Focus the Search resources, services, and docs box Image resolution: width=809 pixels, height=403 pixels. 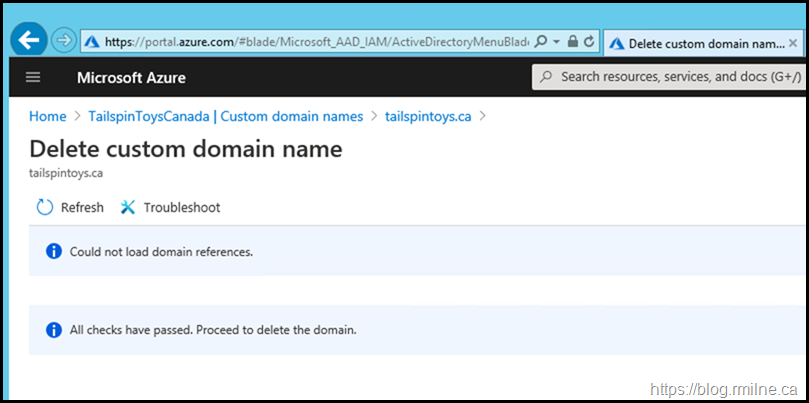point(670,77)
